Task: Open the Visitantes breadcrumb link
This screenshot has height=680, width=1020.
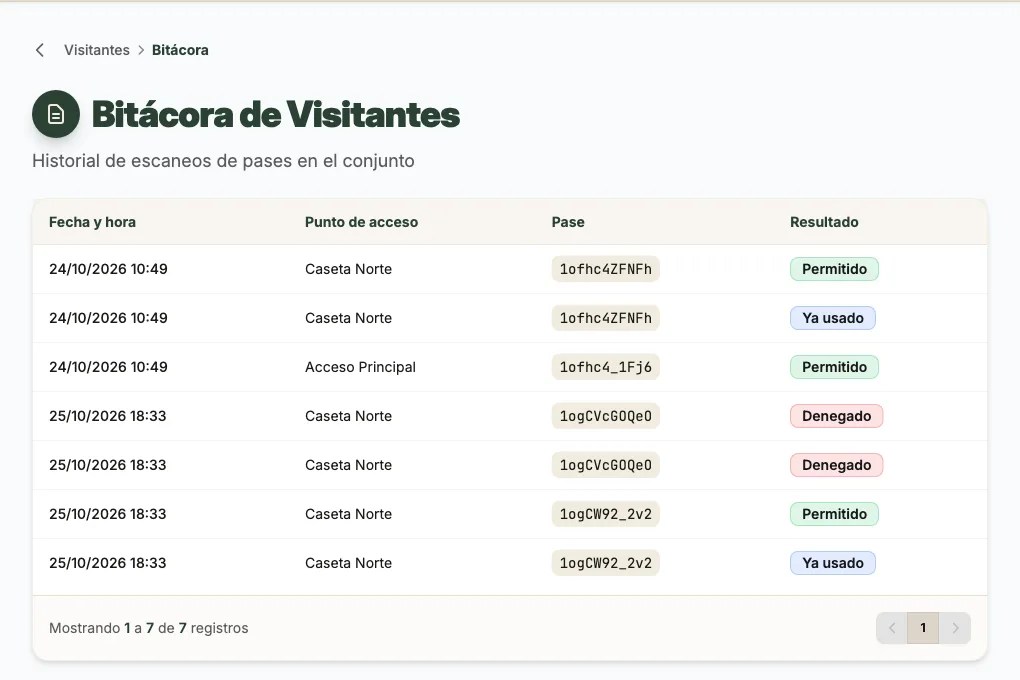Action: (97, 50)
